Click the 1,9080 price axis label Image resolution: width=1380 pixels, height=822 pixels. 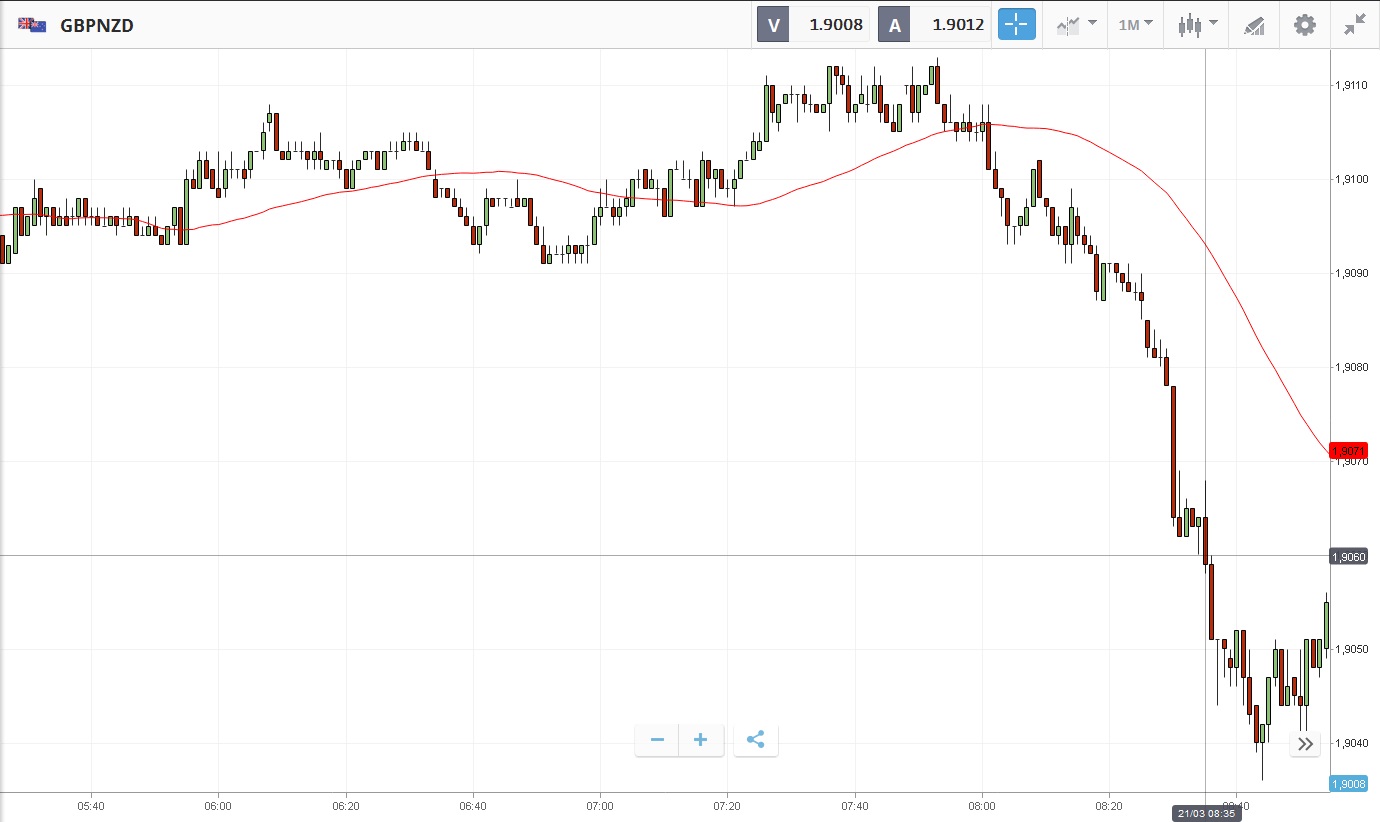[x=1351, y=368]
